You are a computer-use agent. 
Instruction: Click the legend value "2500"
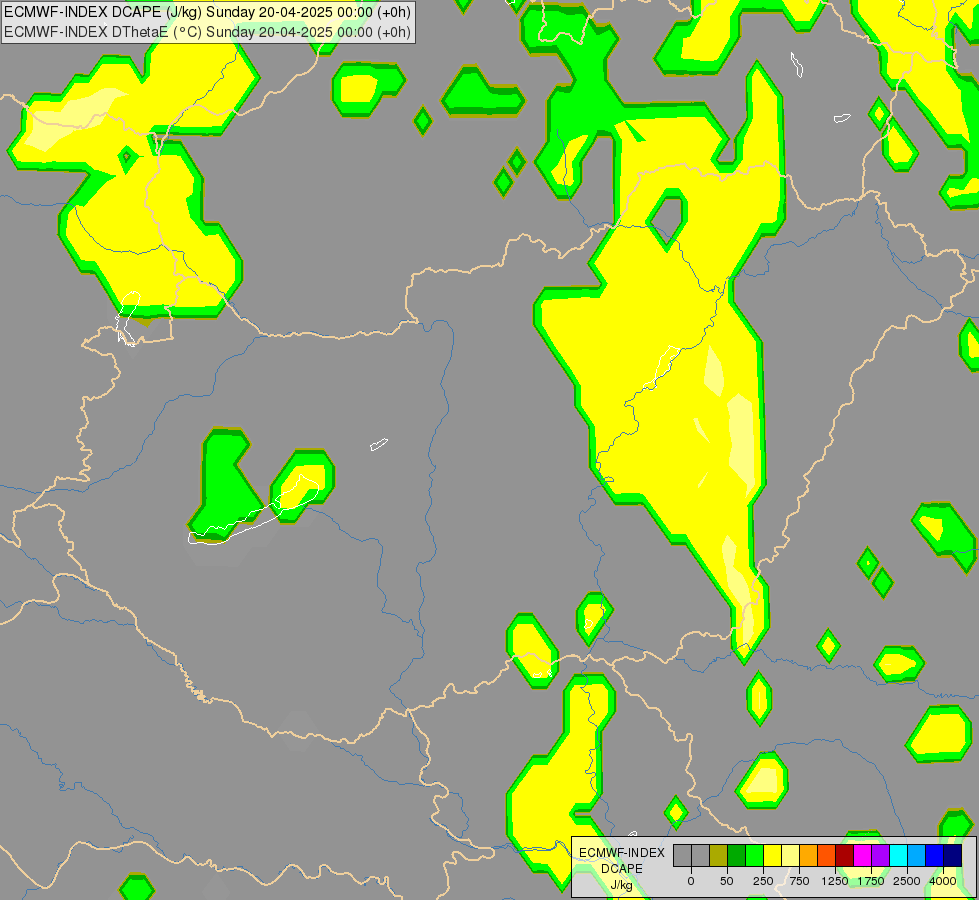pos(907,881)
